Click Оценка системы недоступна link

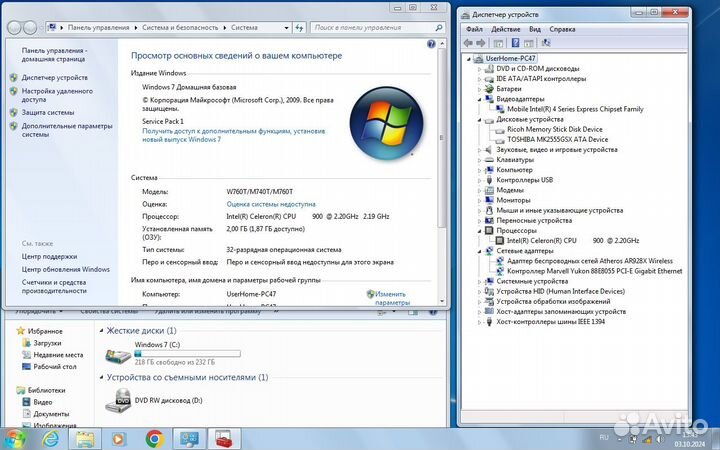coord(271,204)
